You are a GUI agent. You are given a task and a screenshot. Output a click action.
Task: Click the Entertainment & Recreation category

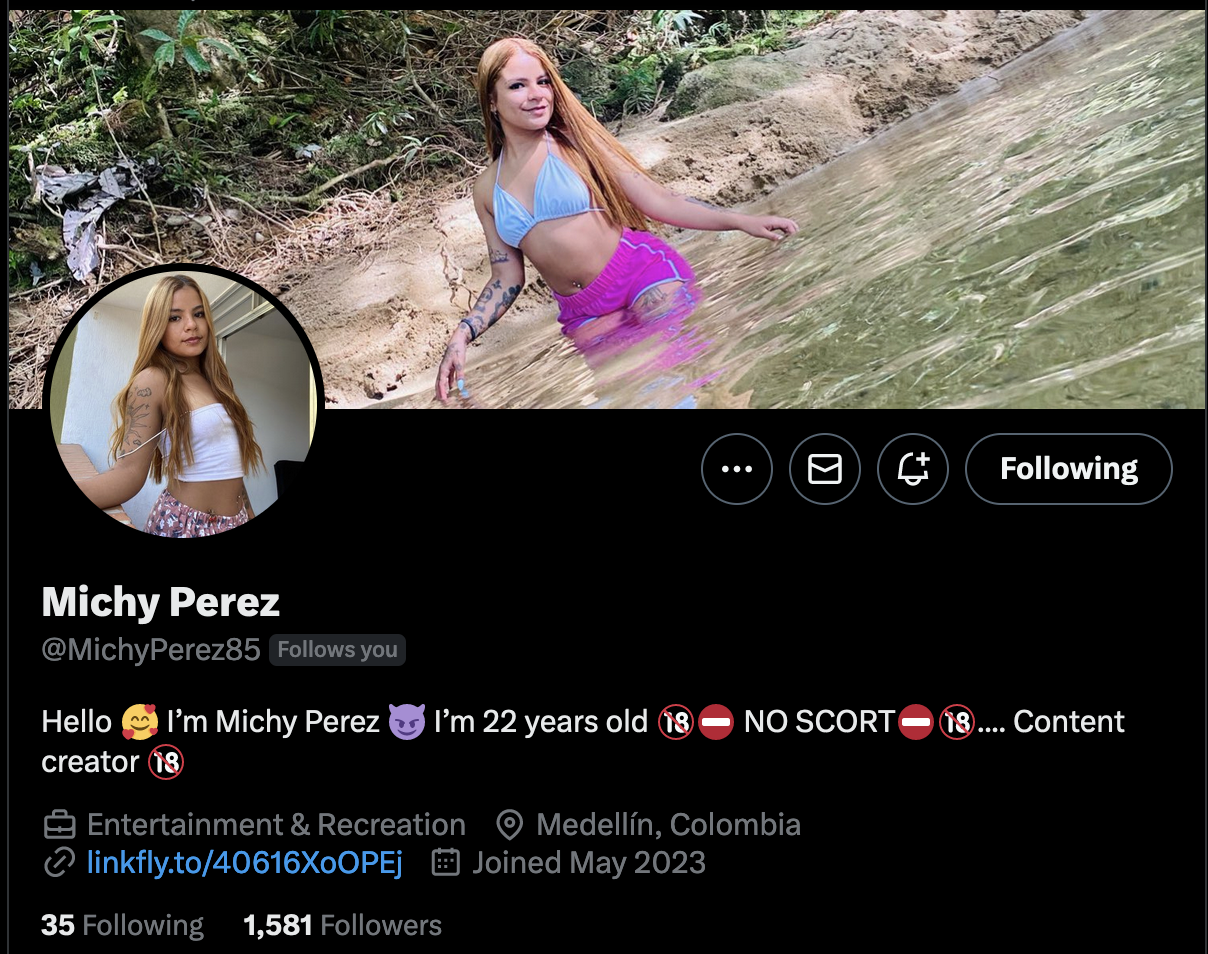(276, 824)
